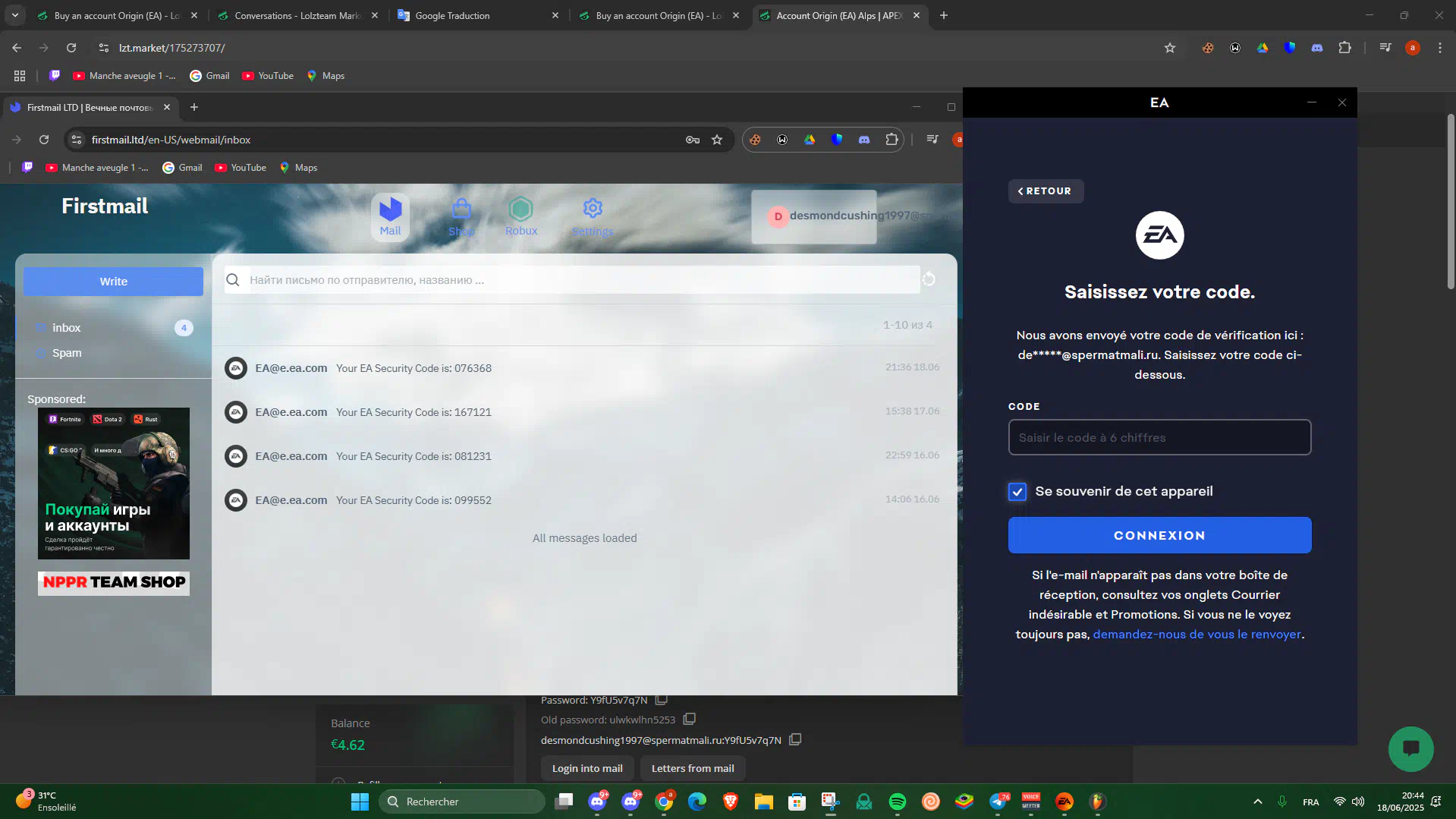Open the Twitch bookmark icon in outer bar
The image size is (1456, 819).
pyautogui.click(x=55, y=75)
